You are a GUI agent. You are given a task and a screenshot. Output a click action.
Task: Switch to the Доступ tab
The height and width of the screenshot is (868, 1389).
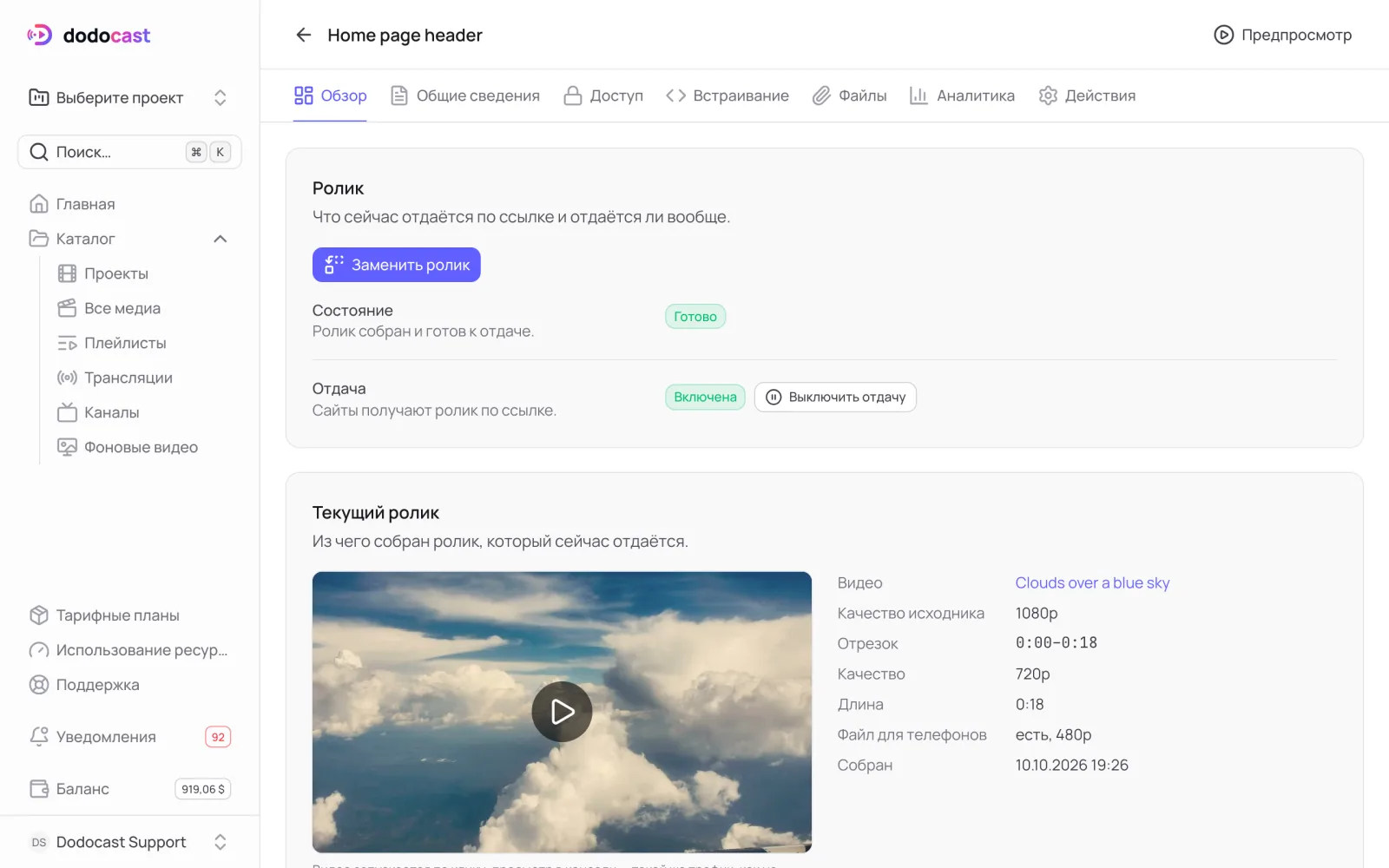pos(603,95)
